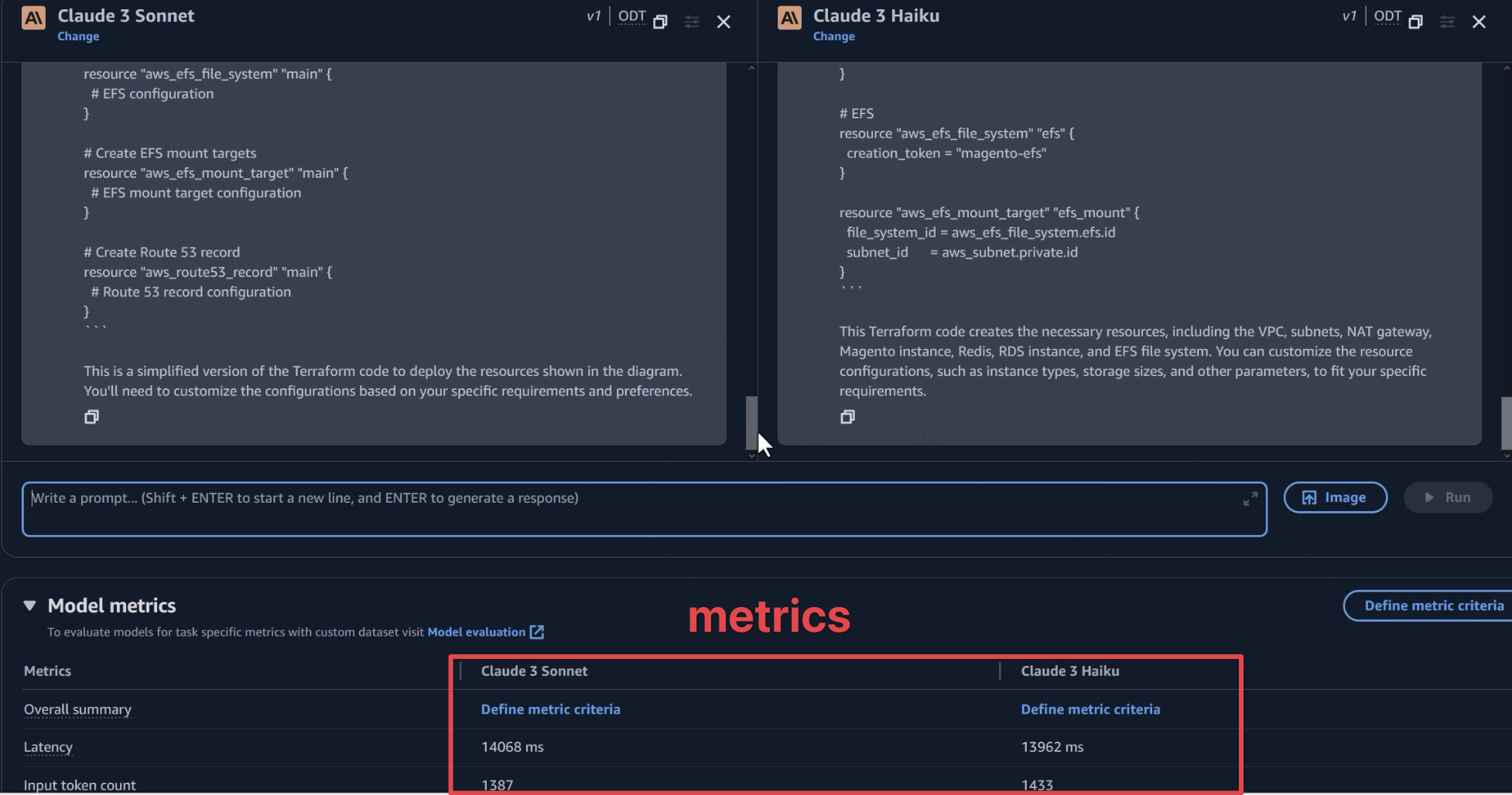1512x795 pixels.
Task: Click Sonnet panel scroll down arrow
Action: (x=751, y=456)
